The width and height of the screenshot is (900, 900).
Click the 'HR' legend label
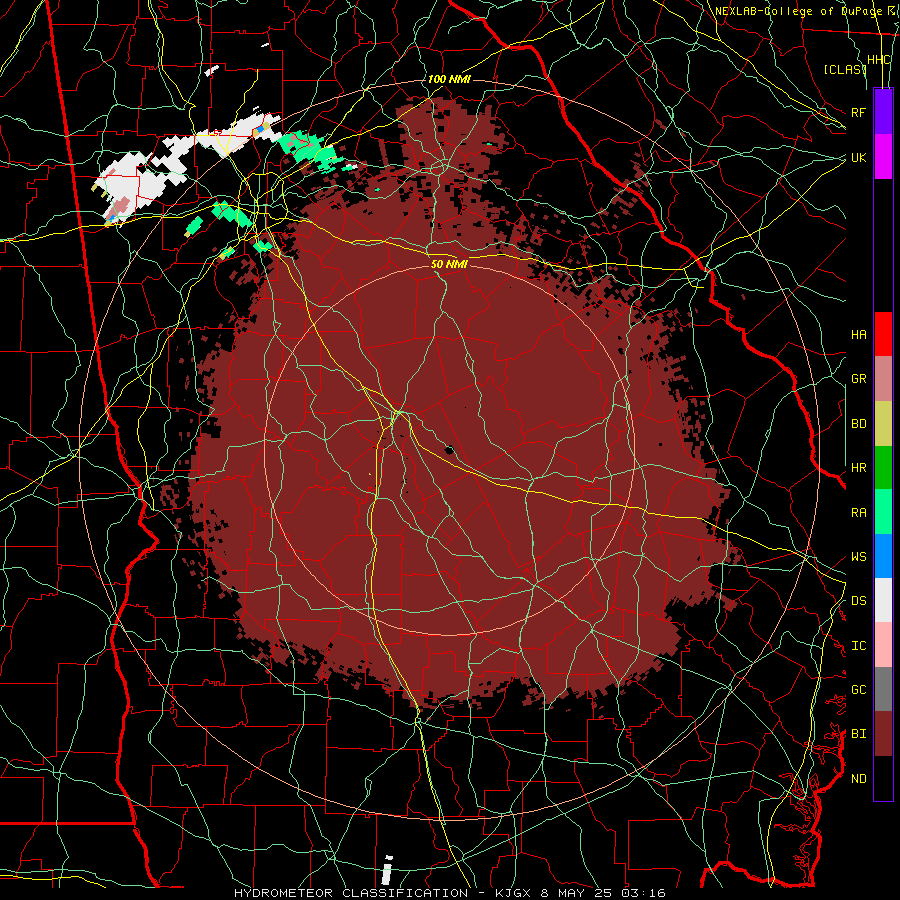858,468
